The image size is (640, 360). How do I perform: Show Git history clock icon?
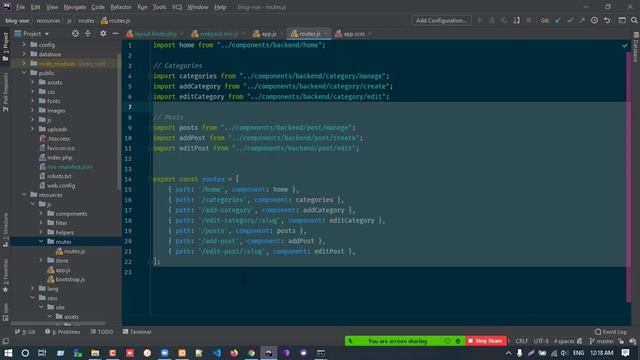[x=595, y=20]
